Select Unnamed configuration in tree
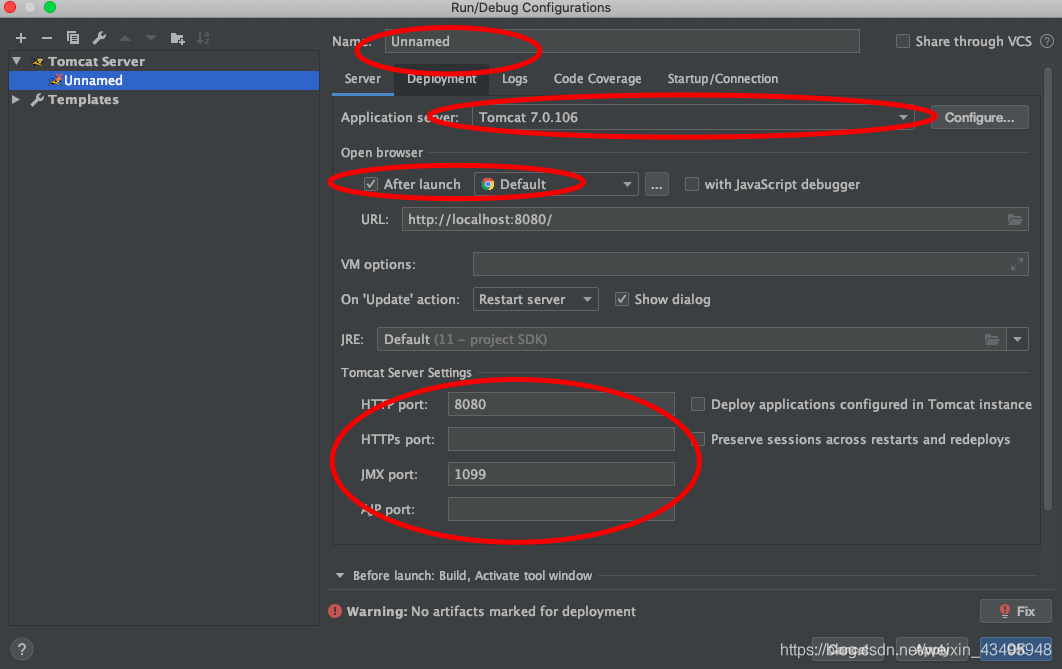The height and width of the screenshot is (669, 1062). coord(164,81)
